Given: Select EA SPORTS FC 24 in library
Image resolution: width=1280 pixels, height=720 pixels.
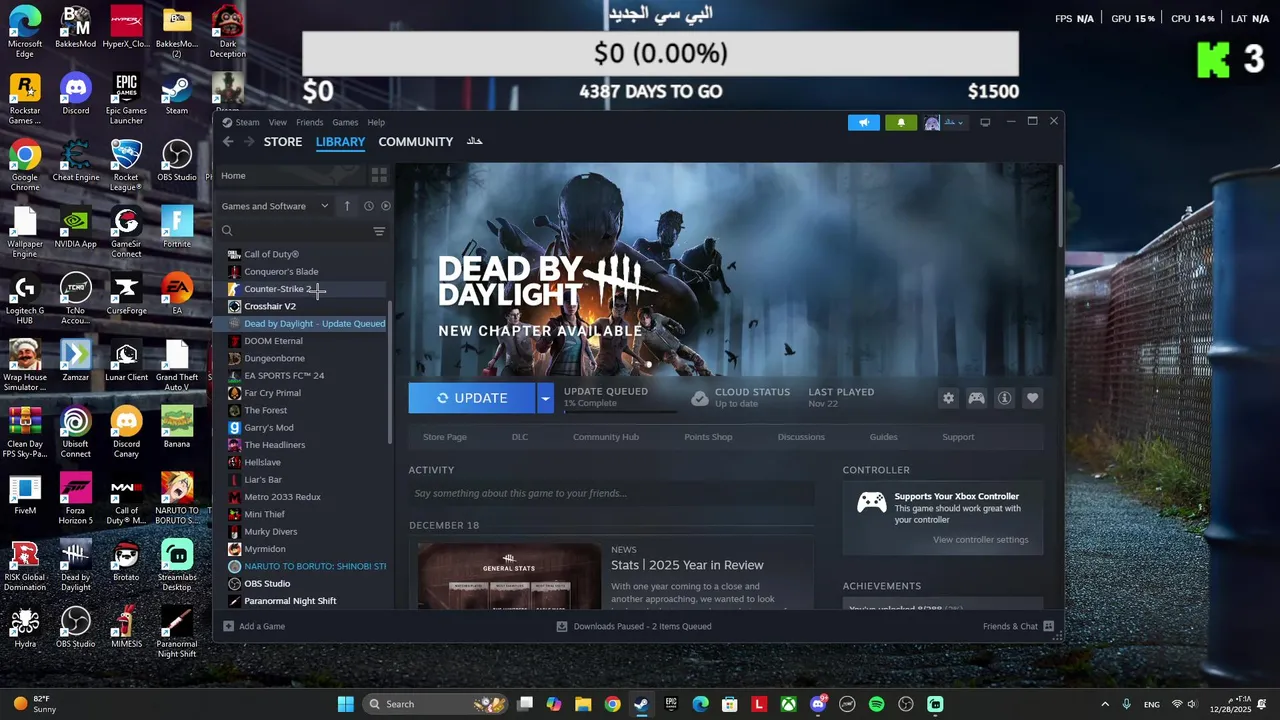Looking at the screenshot, I should tap(300, 376).
